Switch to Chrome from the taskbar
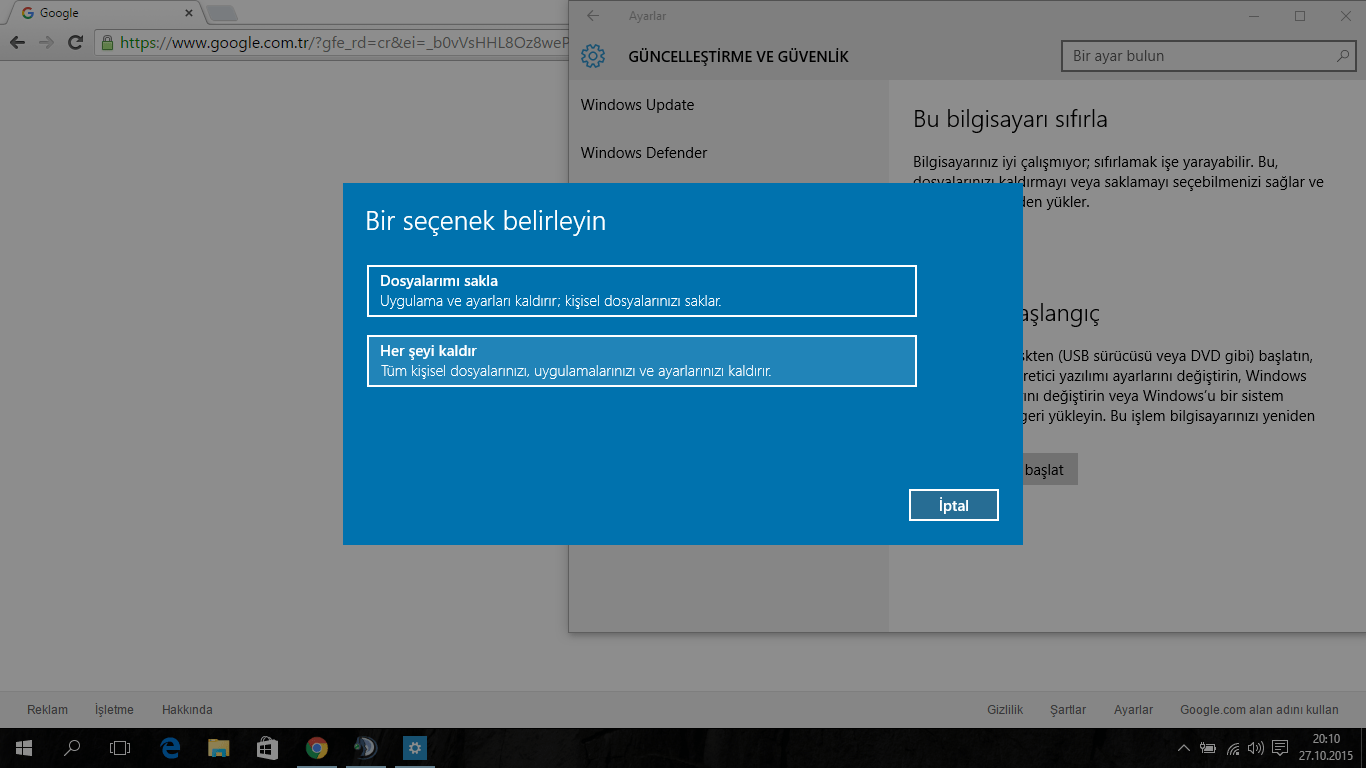The image size is (1366, 768). pyautogui.click(x=316, y=748)
